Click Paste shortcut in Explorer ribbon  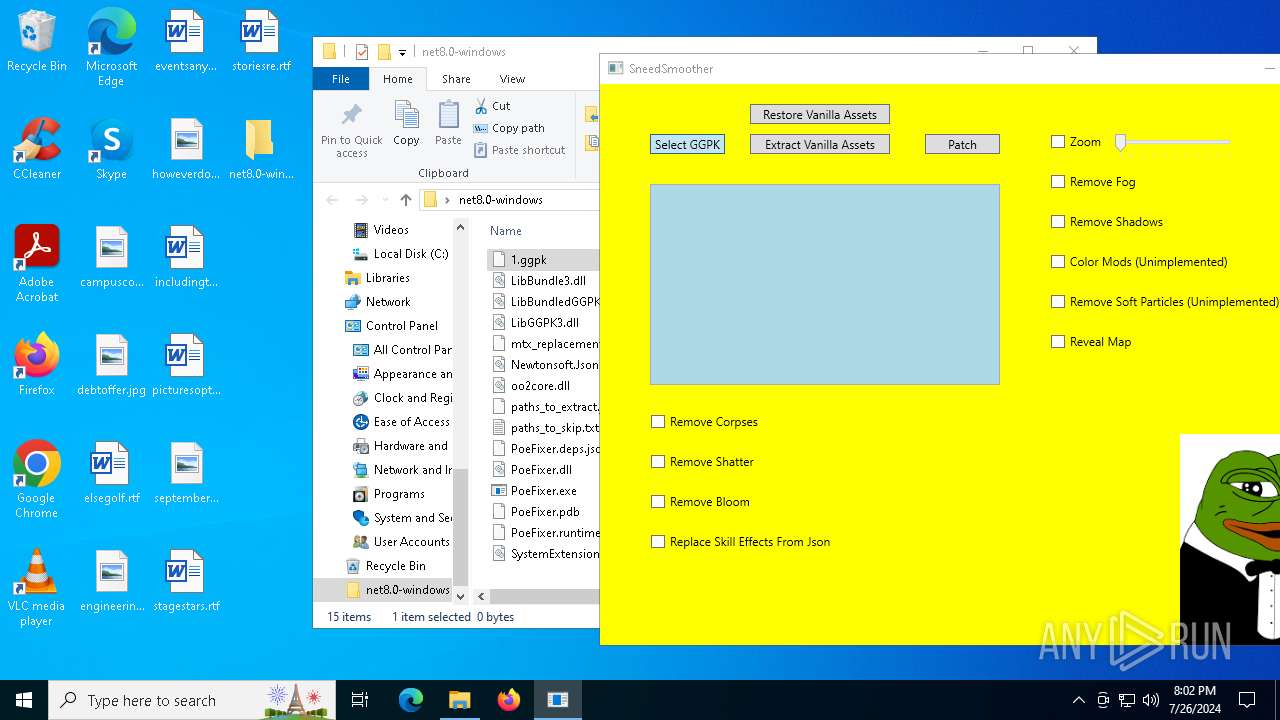(518, 150)
